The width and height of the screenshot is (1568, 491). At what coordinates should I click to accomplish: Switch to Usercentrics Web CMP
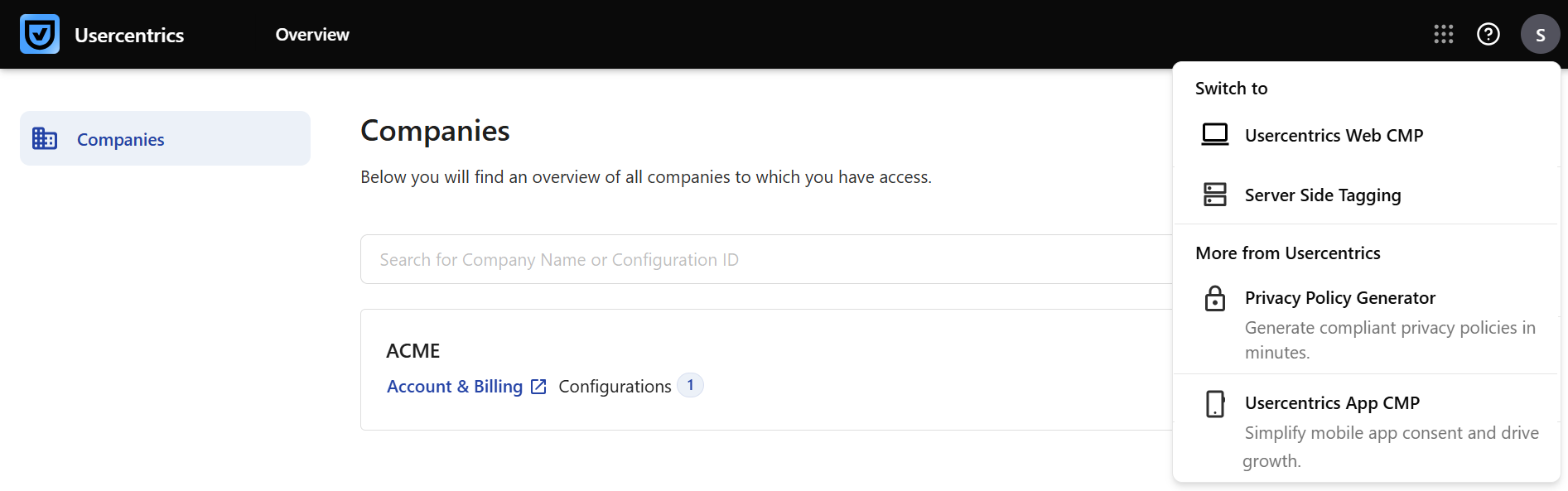1334,135
